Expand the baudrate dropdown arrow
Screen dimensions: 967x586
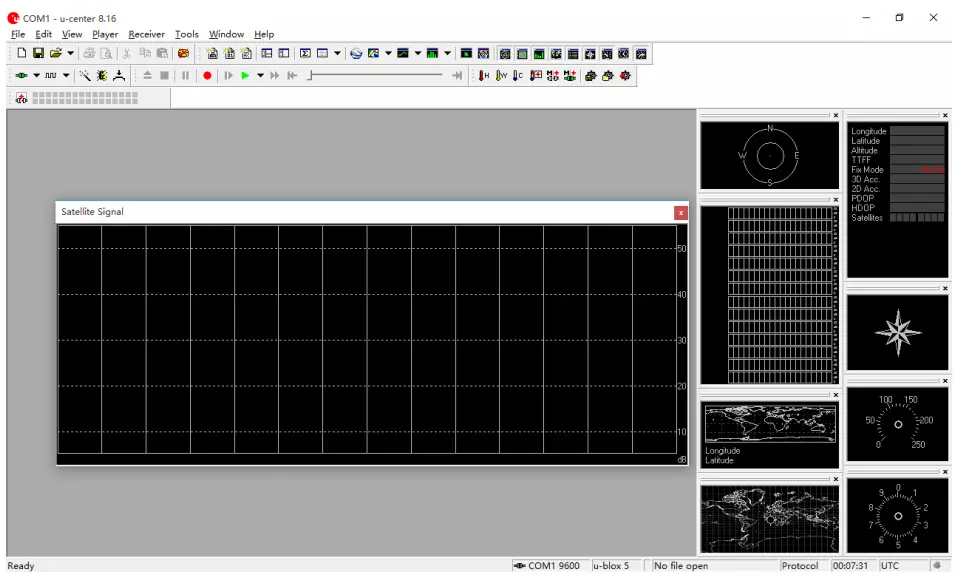66,76
